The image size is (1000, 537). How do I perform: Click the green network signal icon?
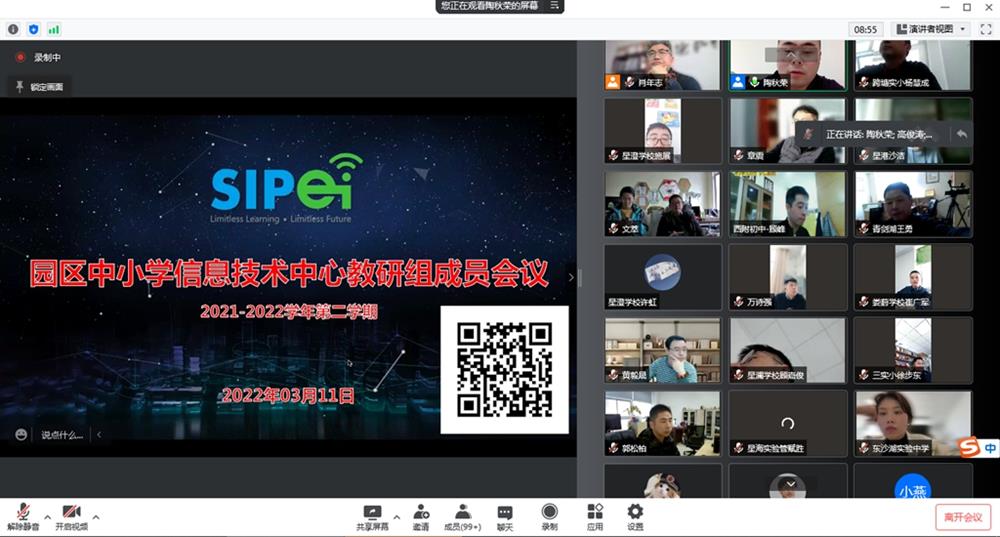53,29
